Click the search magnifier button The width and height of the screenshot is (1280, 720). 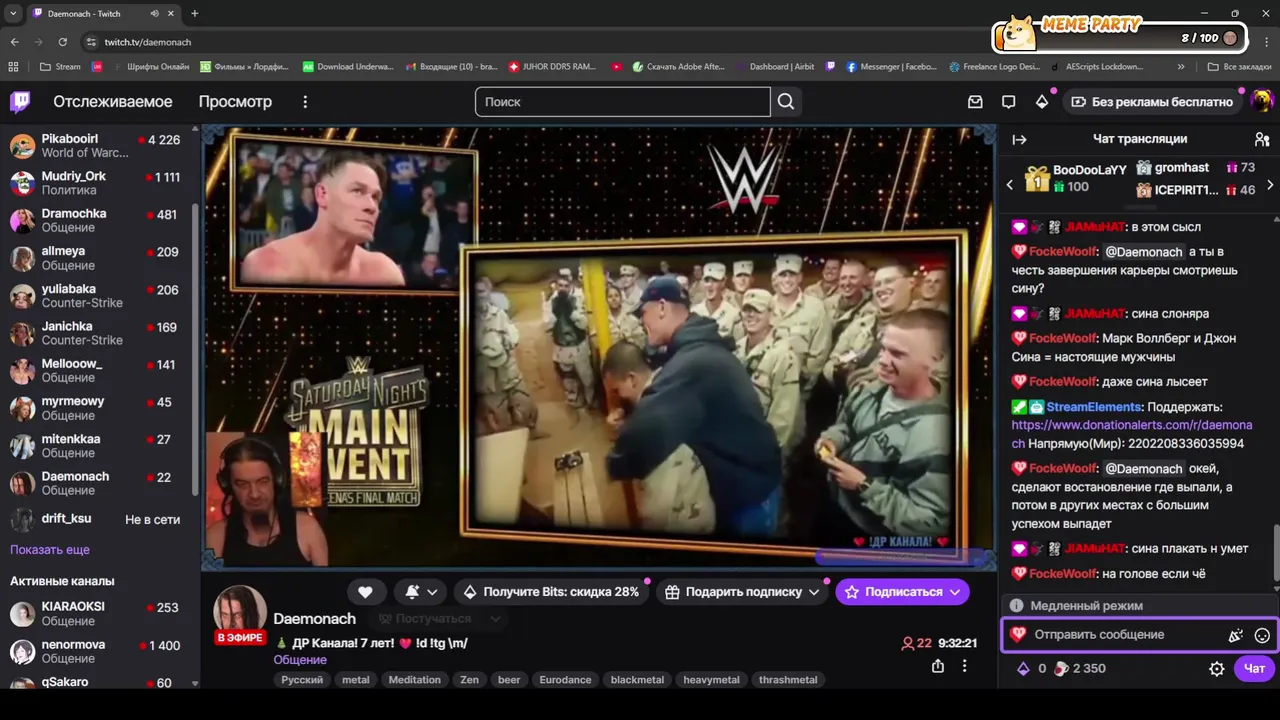click(786, 101)
